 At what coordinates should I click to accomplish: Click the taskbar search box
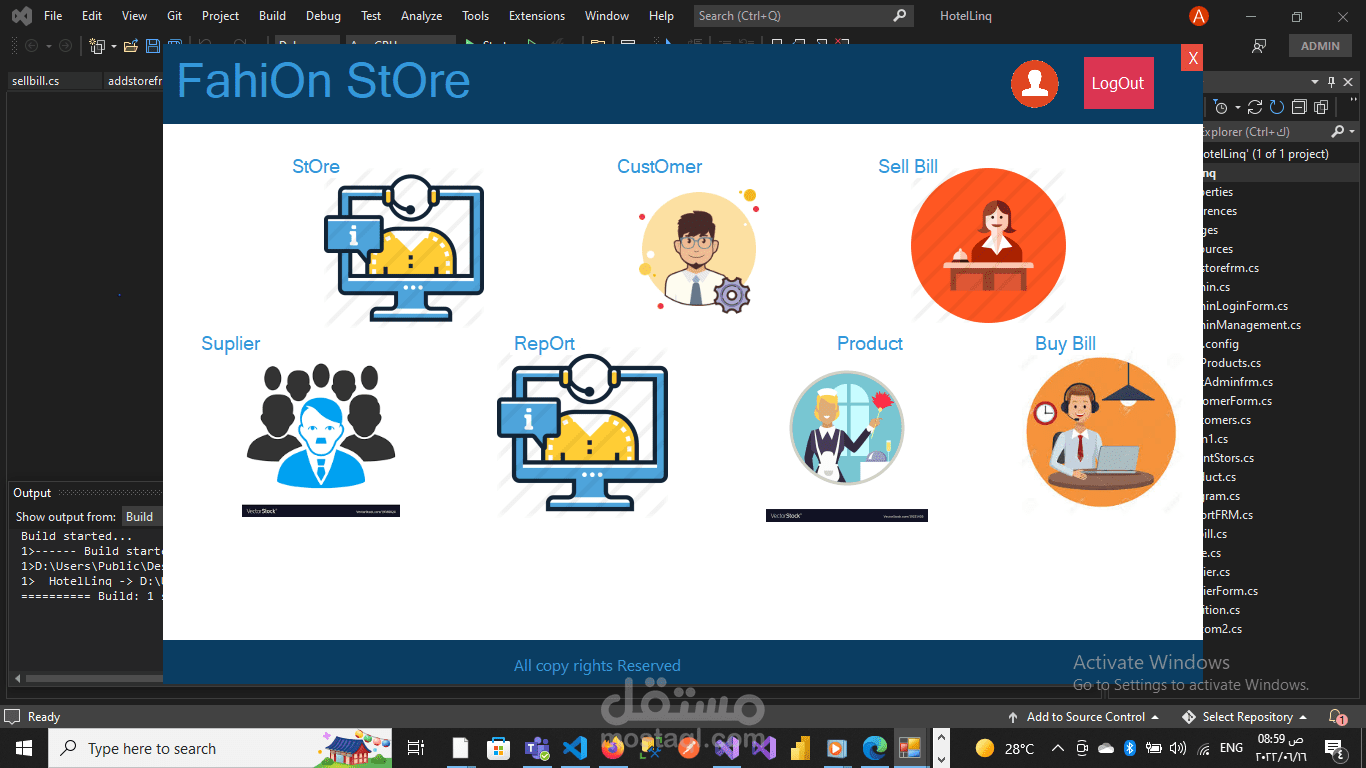tap(220, 748)
